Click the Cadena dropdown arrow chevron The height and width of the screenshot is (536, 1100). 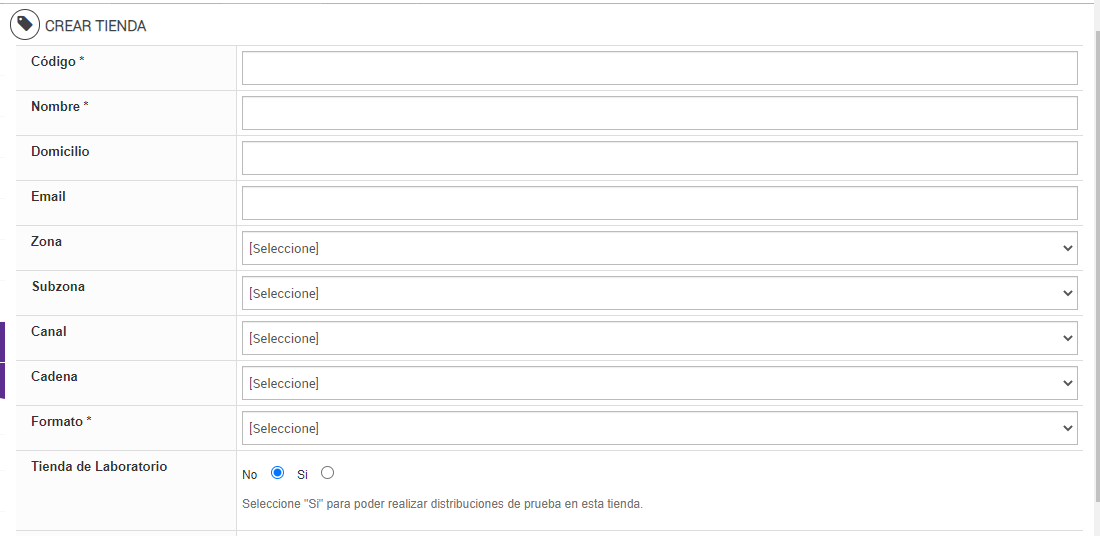(x=1067, y=383)
